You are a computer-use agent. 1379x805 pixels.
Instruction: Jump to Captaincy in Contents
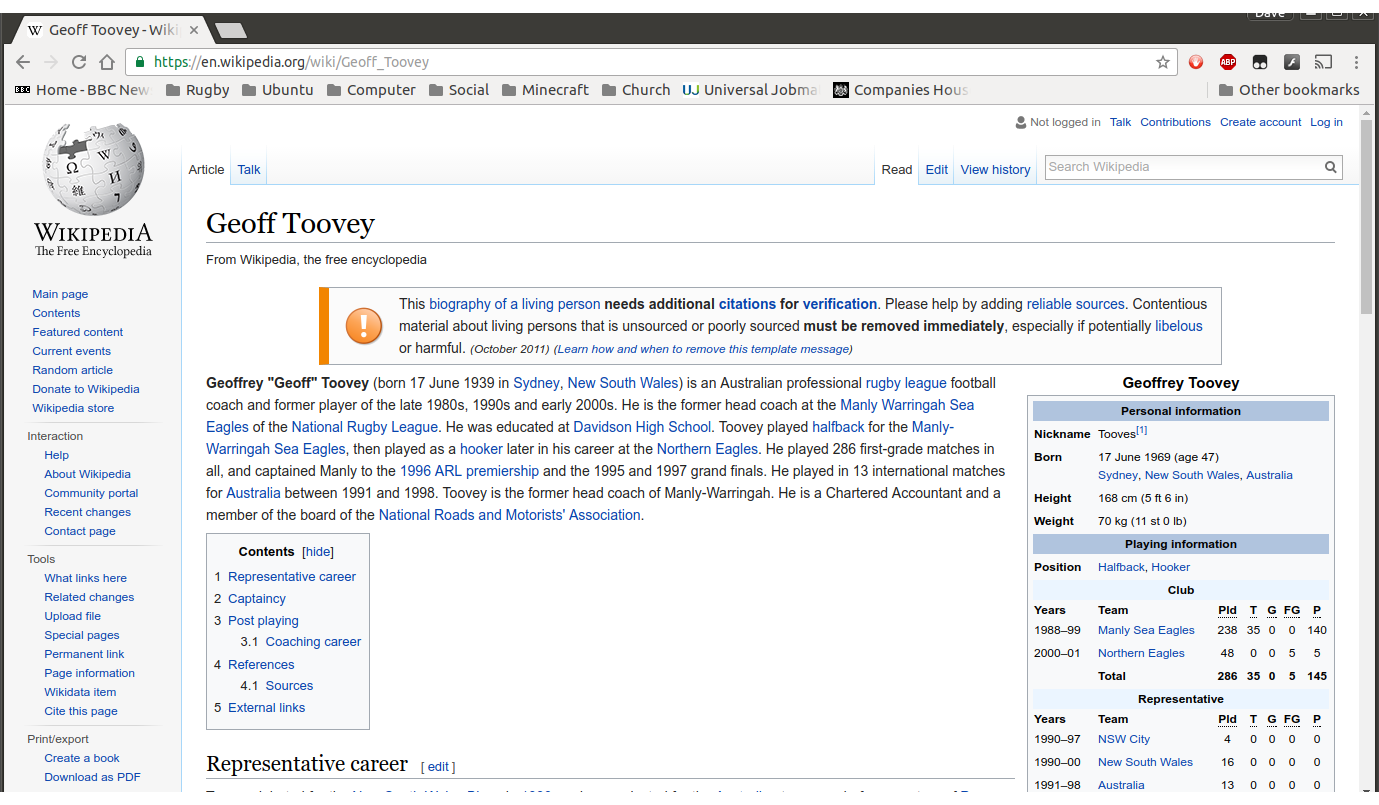(257, 599)
